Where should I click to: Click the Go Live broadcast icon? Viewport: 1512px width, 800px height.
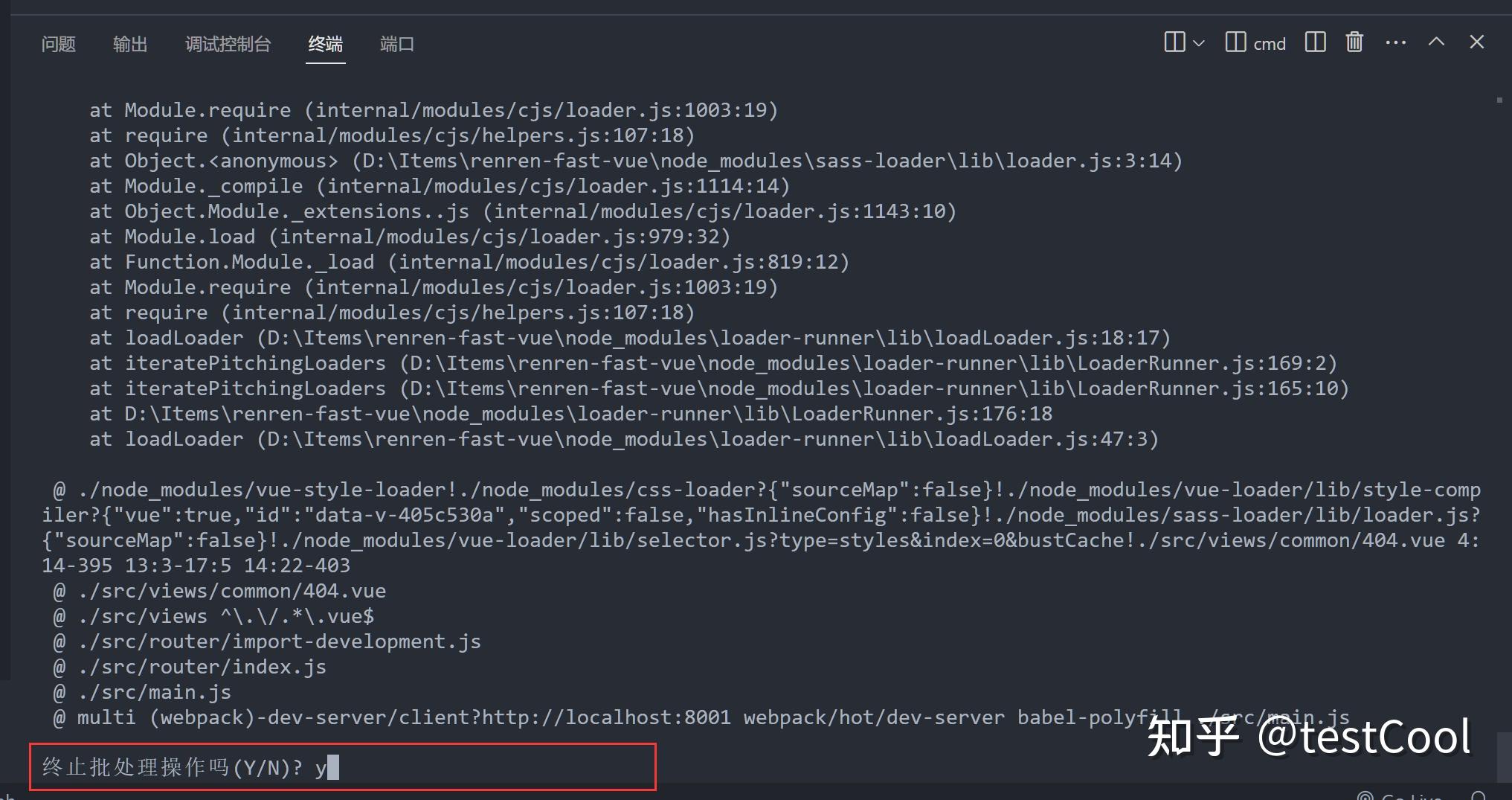(1365, 796)
